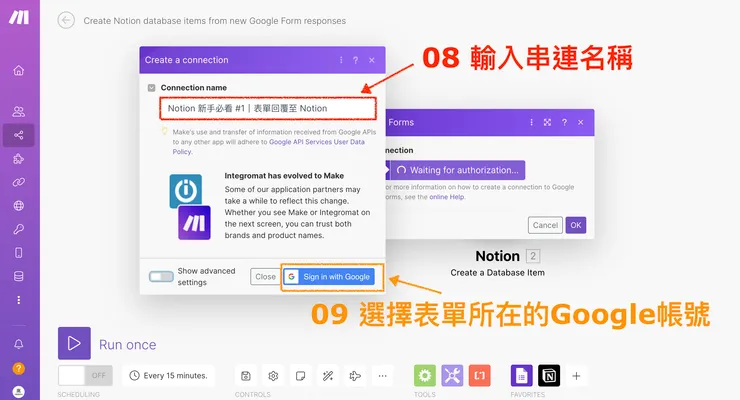Open the purple Tools wrench icon
The image size is (740, 400).
click(452, 375)
